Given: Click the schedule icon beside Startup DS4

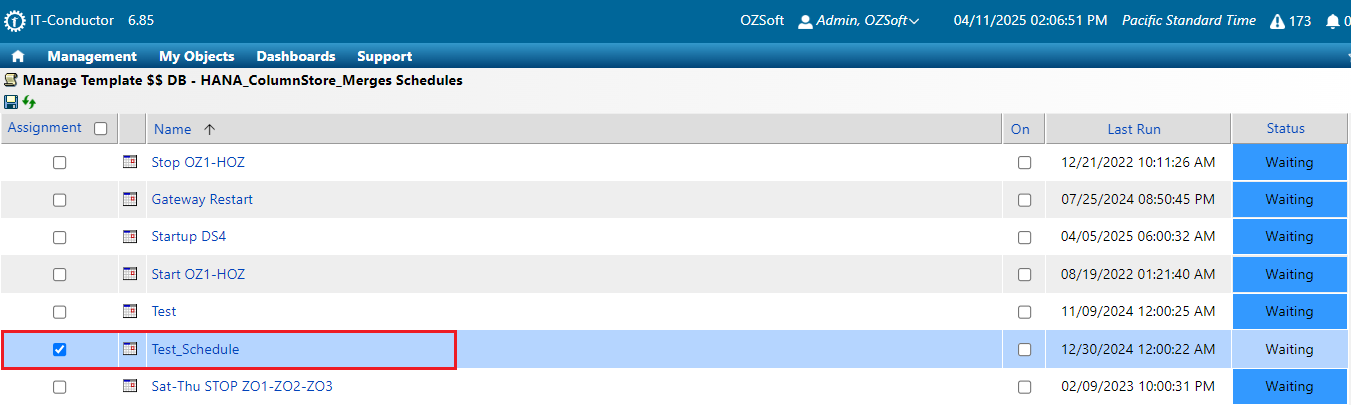Looking at the screenshot, I should click(129, 237).
